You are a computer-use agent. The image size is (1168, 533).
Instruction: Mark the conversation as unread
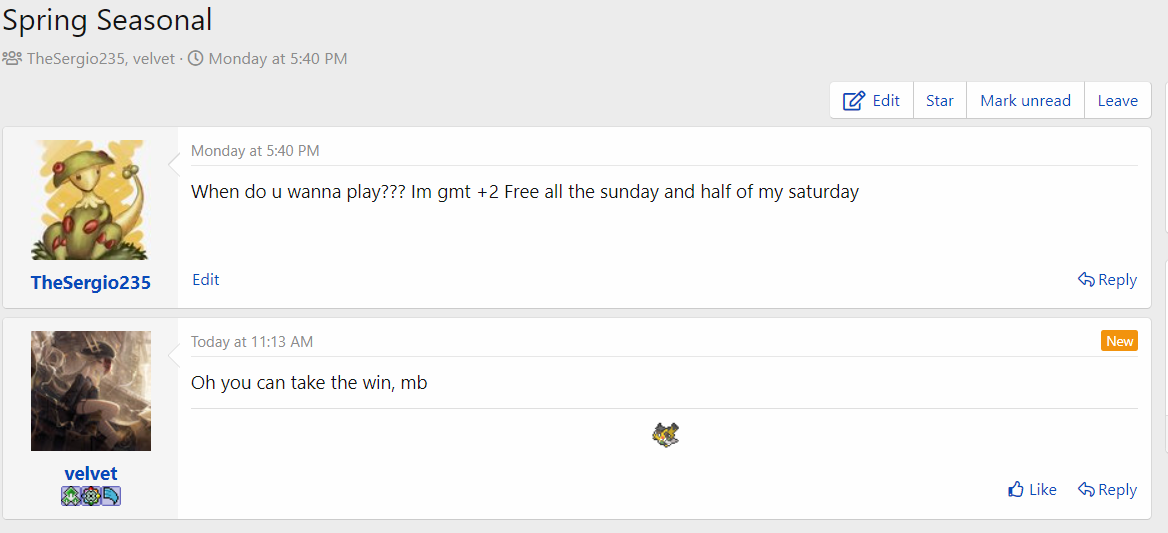tap(1025, 100)
